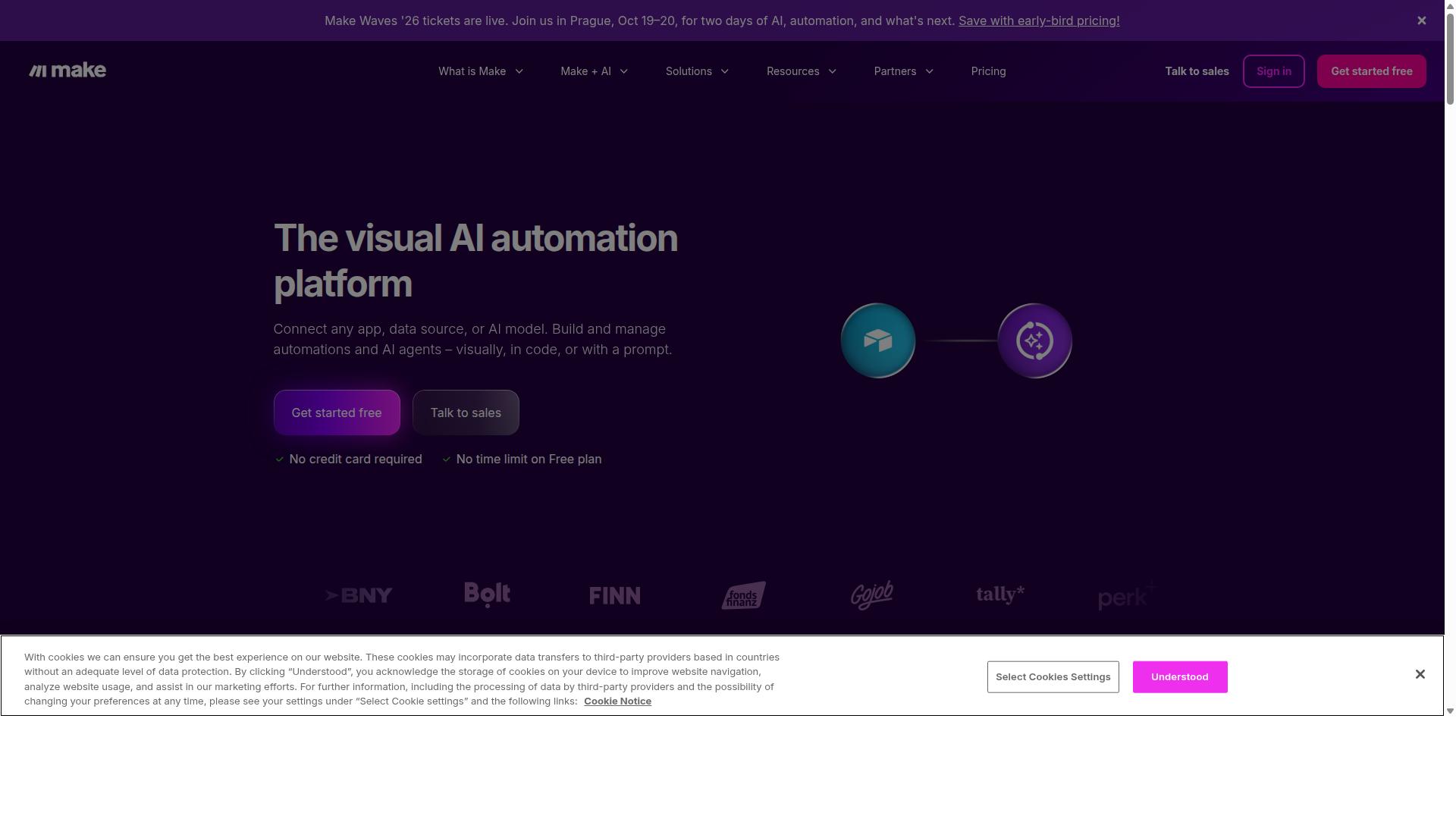Expand the Partners dropdown menu
Image resolution: width=1456 pixels, height=819 pixels.
tap(904, 71)
